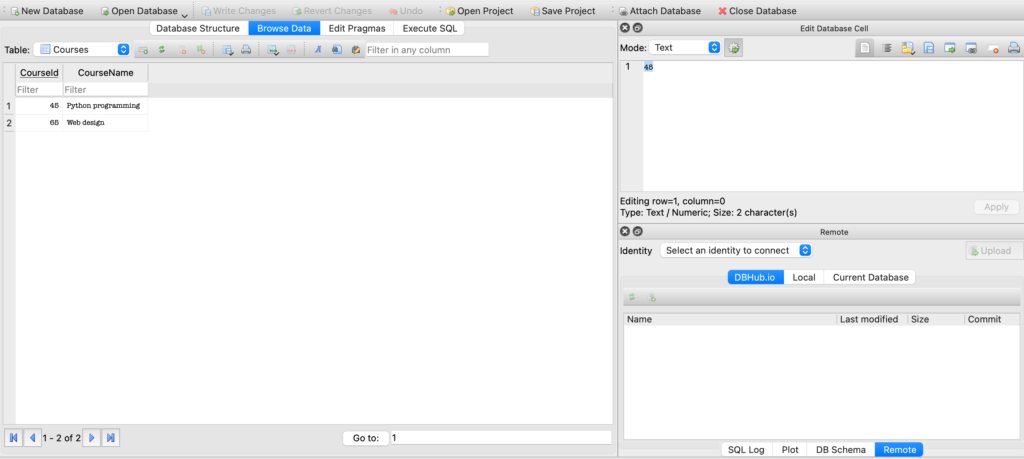Click the New Database toolbar button
Image resolution: width=1024 pixels, height=459 pixels.
coord(46,11)
